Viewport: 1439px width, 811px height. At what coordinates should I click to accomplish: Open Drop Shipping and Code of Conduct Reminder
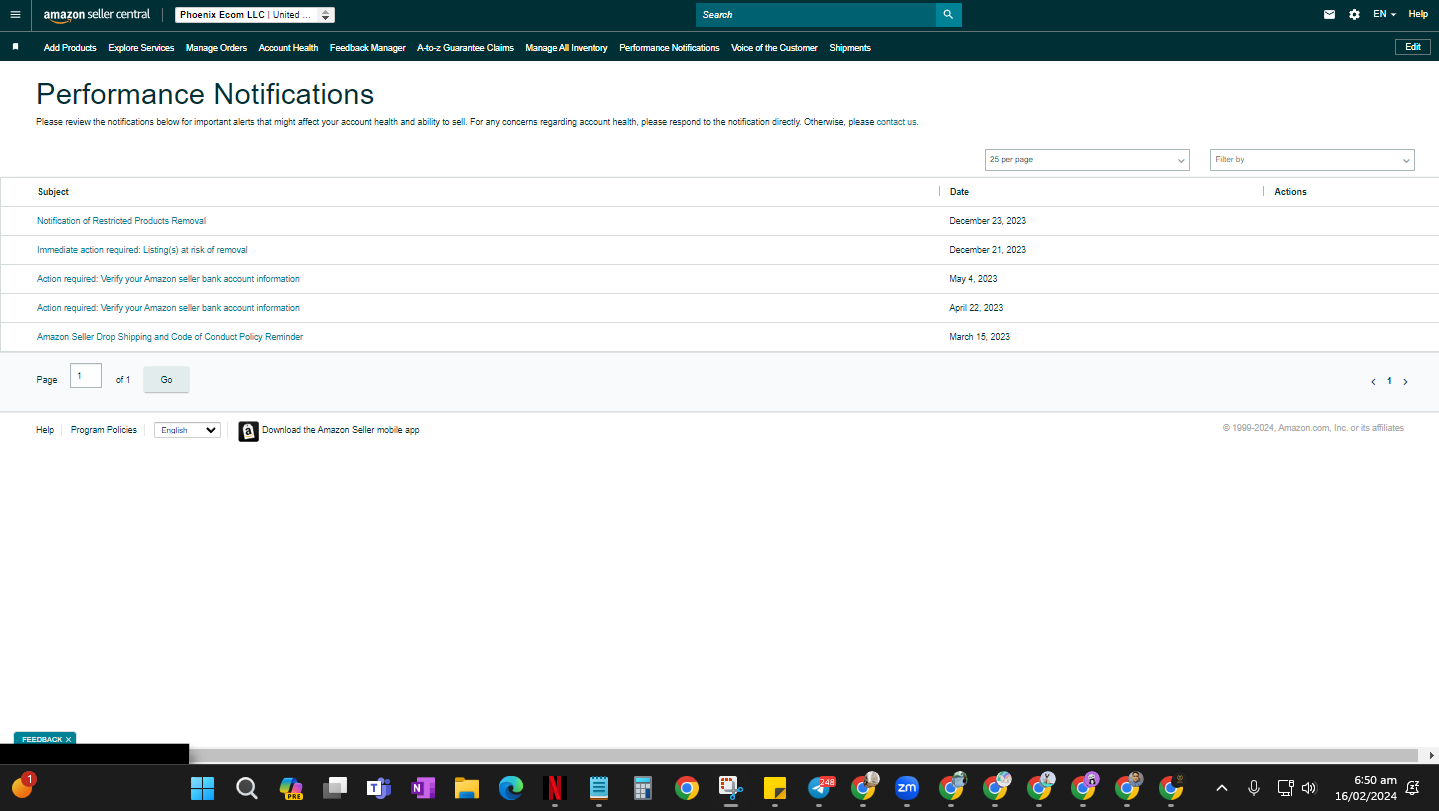pos(170,337)
